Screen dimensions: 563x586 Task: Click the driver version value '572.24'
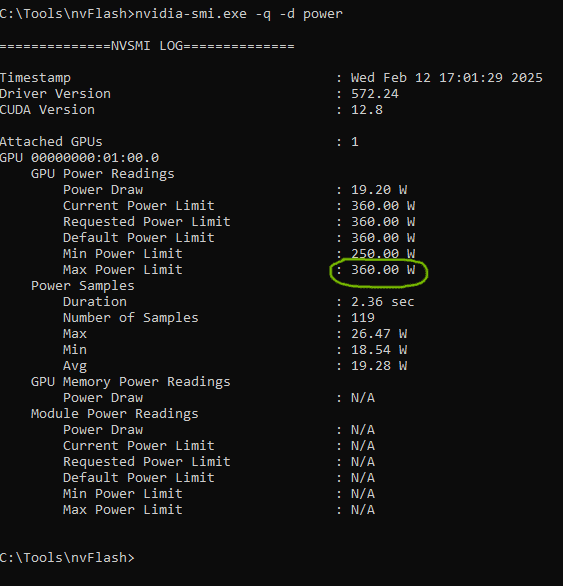point(375,94)
